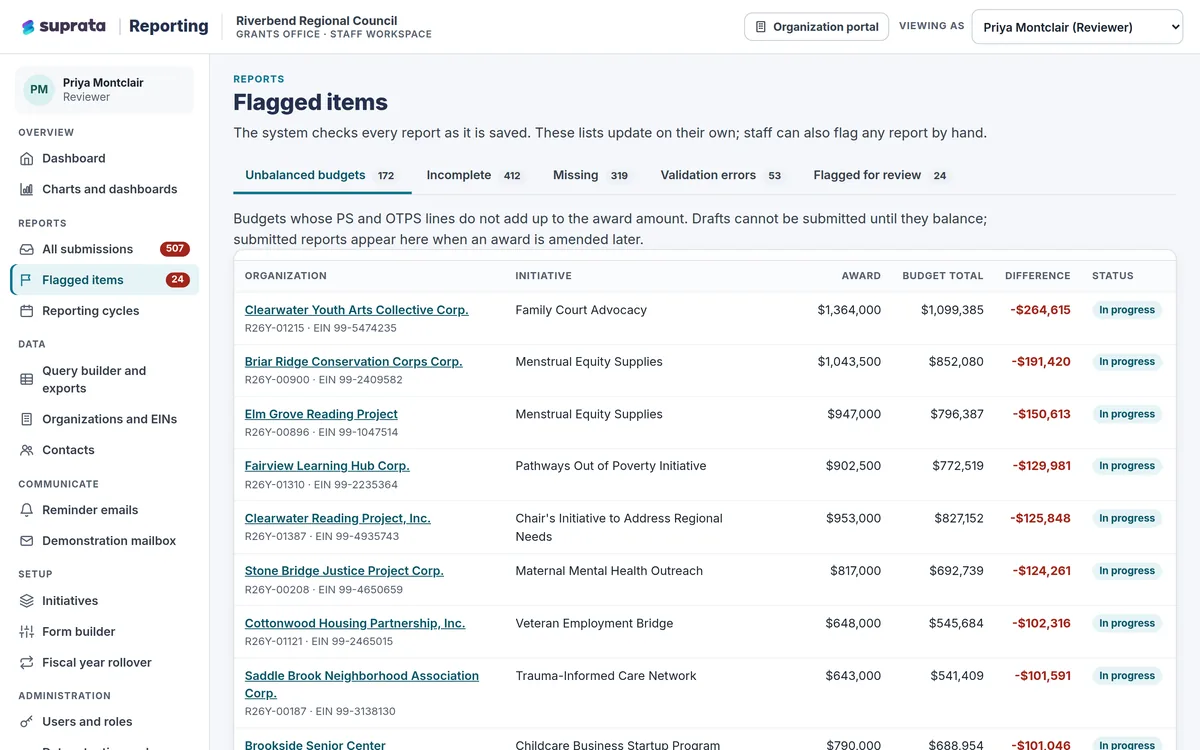The height and width of the screenshot is (750, 1200).
Task: Click the Award column header
Action: pyautogui.click(x=861, y=276)
